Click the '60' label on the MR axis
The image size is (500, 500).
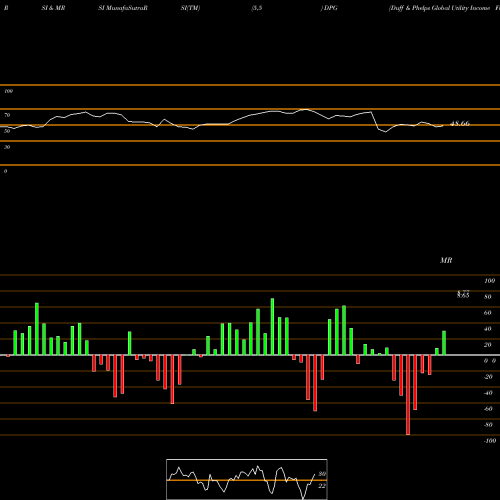[x=488, y=313]
